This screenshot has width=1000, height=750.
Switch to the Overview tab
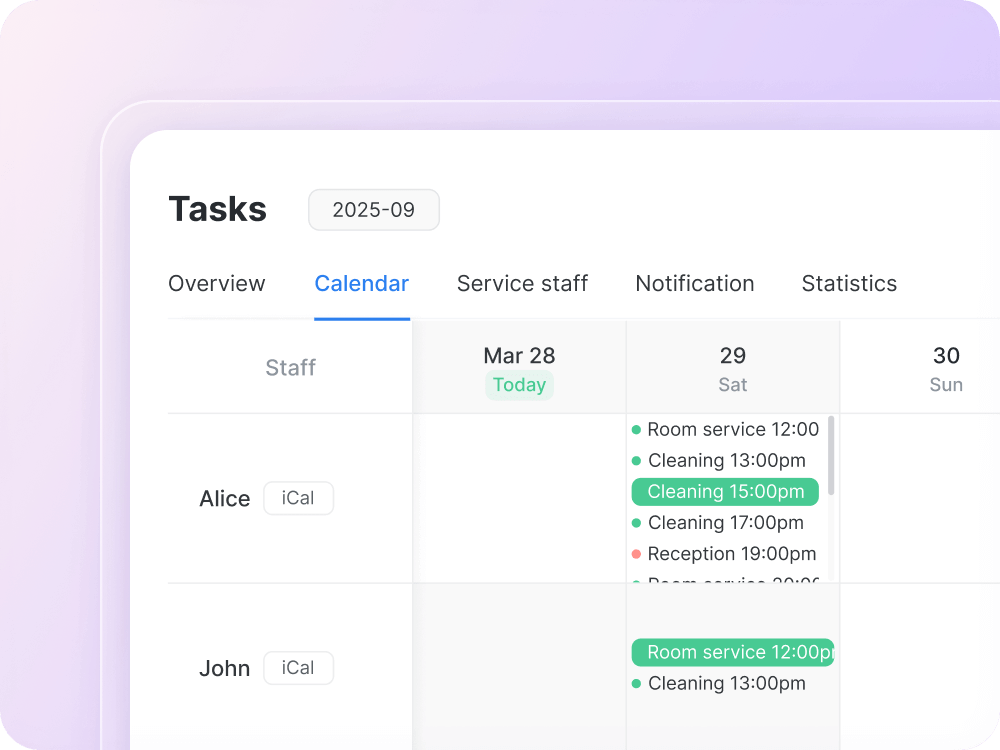[x=216, y=283]
